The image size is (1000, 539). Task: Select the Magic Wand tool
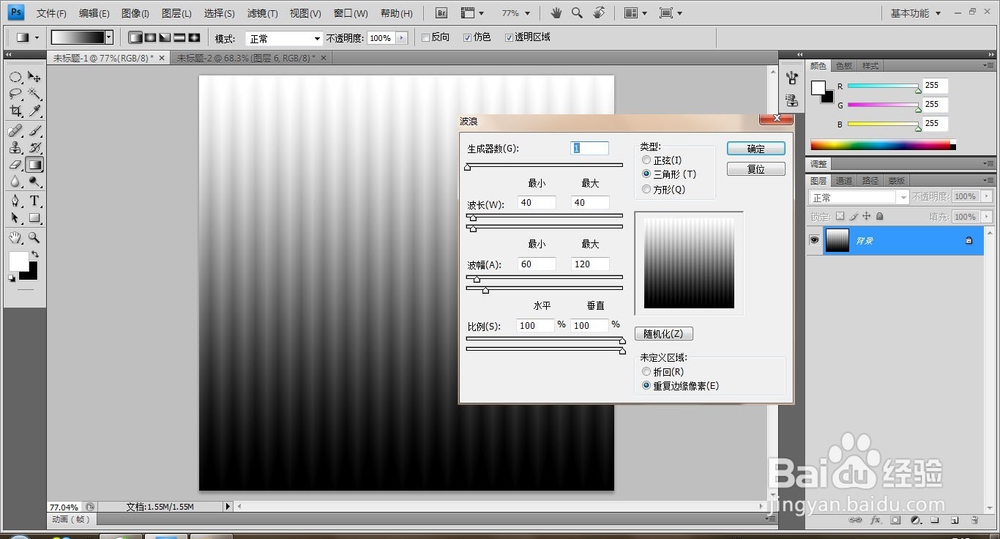click(x=34, y=94)
